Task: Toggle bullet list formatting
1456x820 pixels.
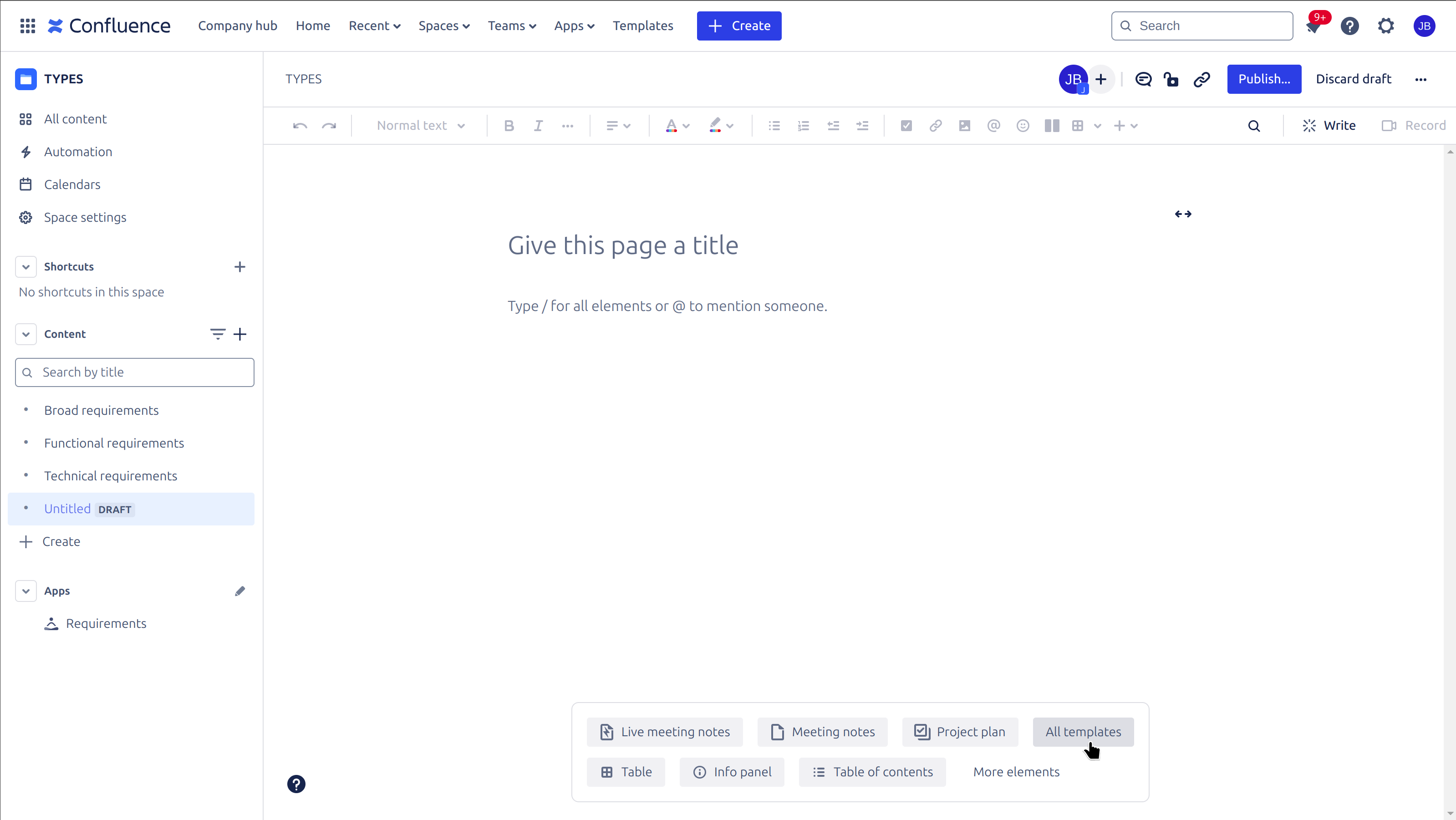Action: (774, 126)
